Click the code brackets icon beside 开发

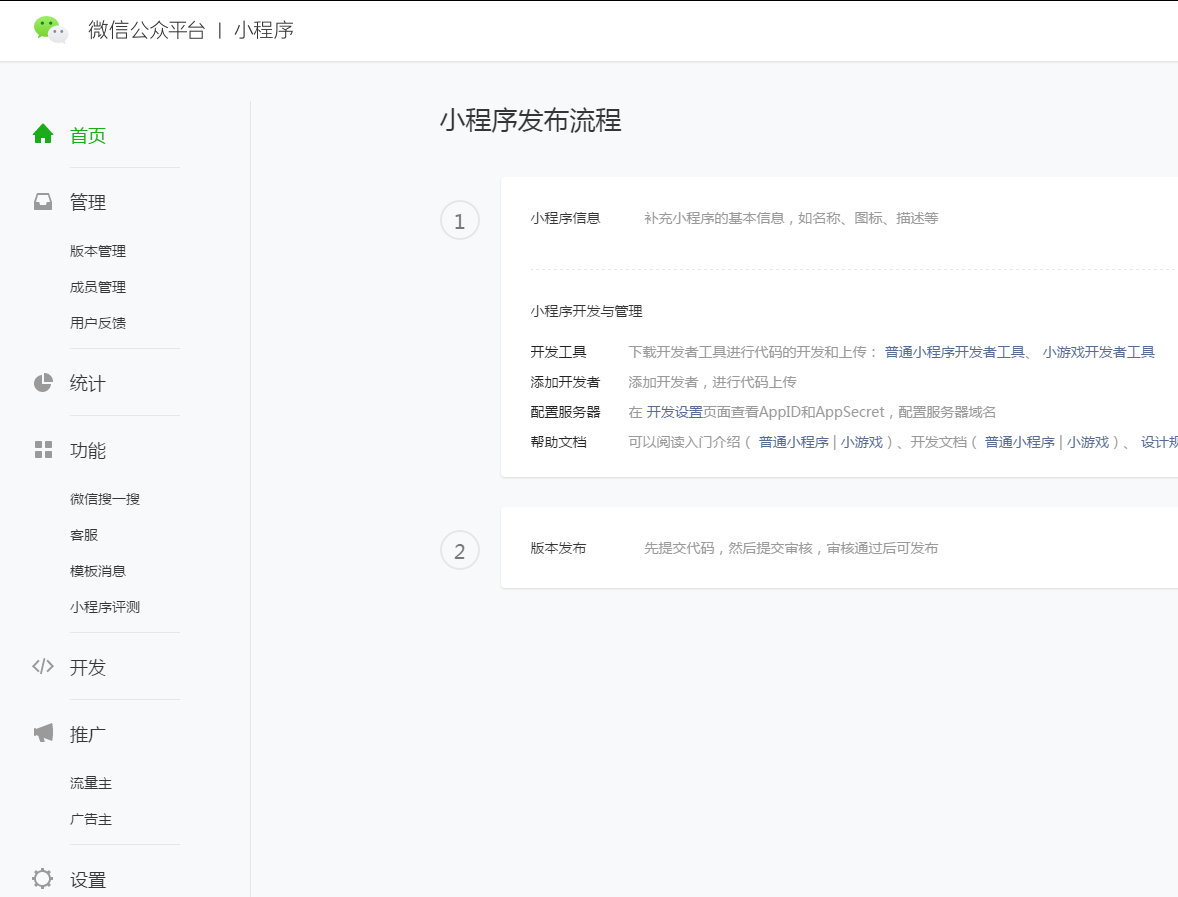click(x=43, y=667)
